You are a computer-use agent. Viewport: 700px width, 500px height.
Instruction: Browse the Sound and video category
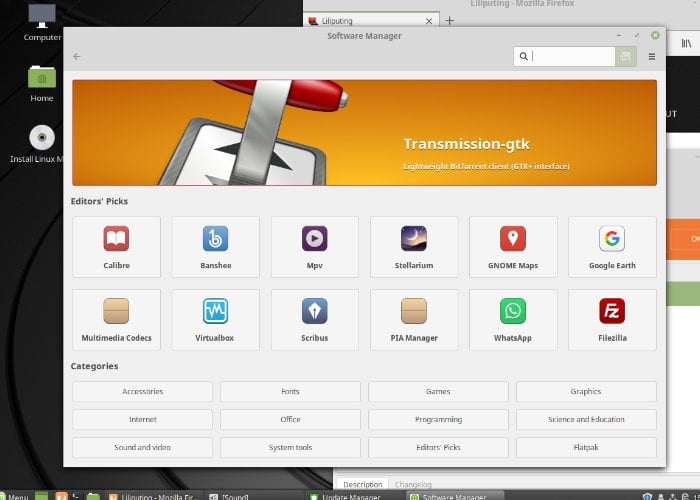(142, 447)
